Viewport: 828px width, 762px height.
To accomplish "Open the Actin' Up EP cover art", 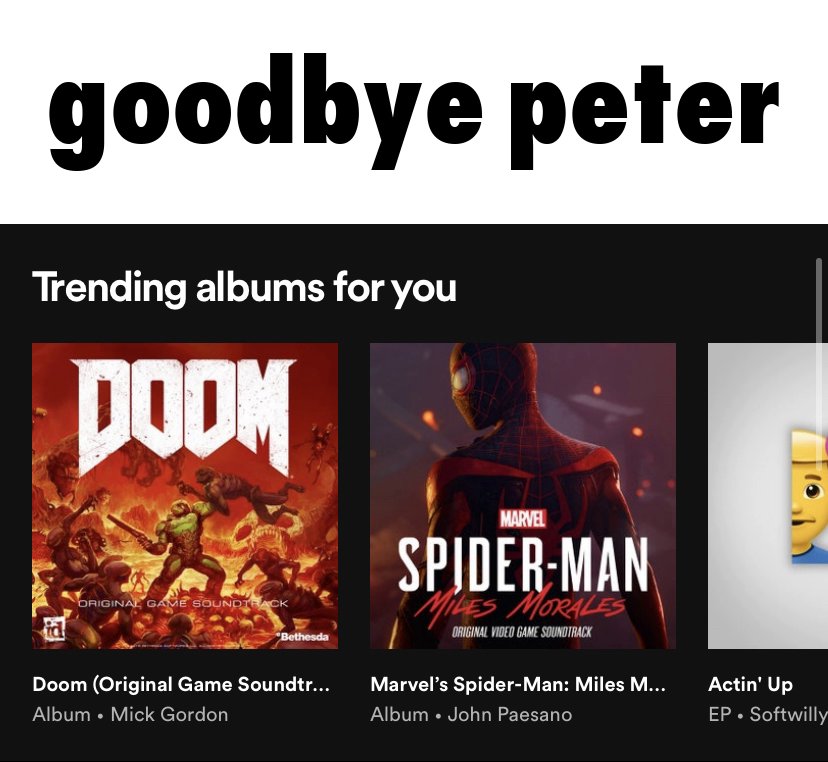I will pos(768,496).
